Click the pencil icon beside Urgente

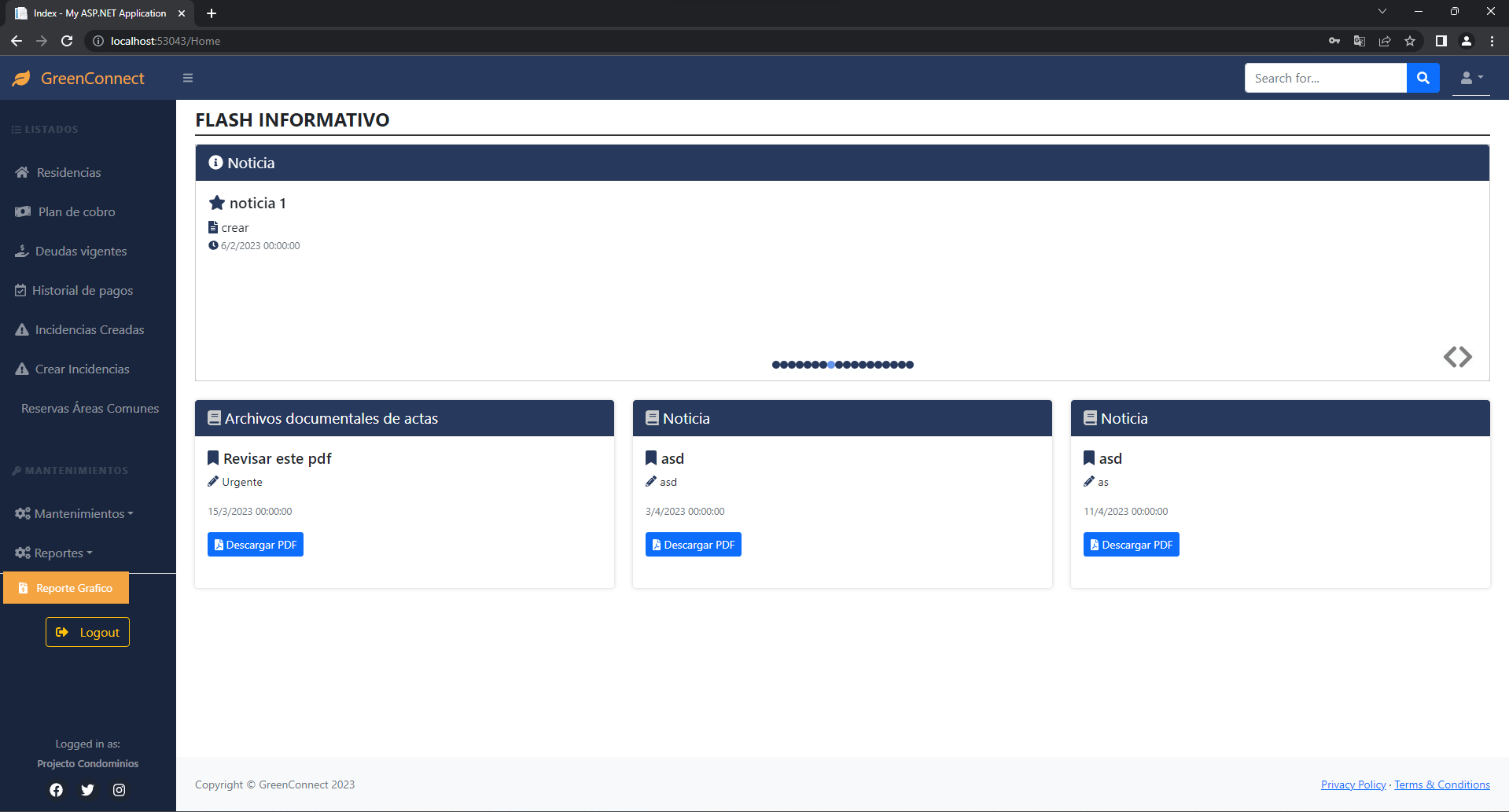pyautogui.click(x=213, y=482)
